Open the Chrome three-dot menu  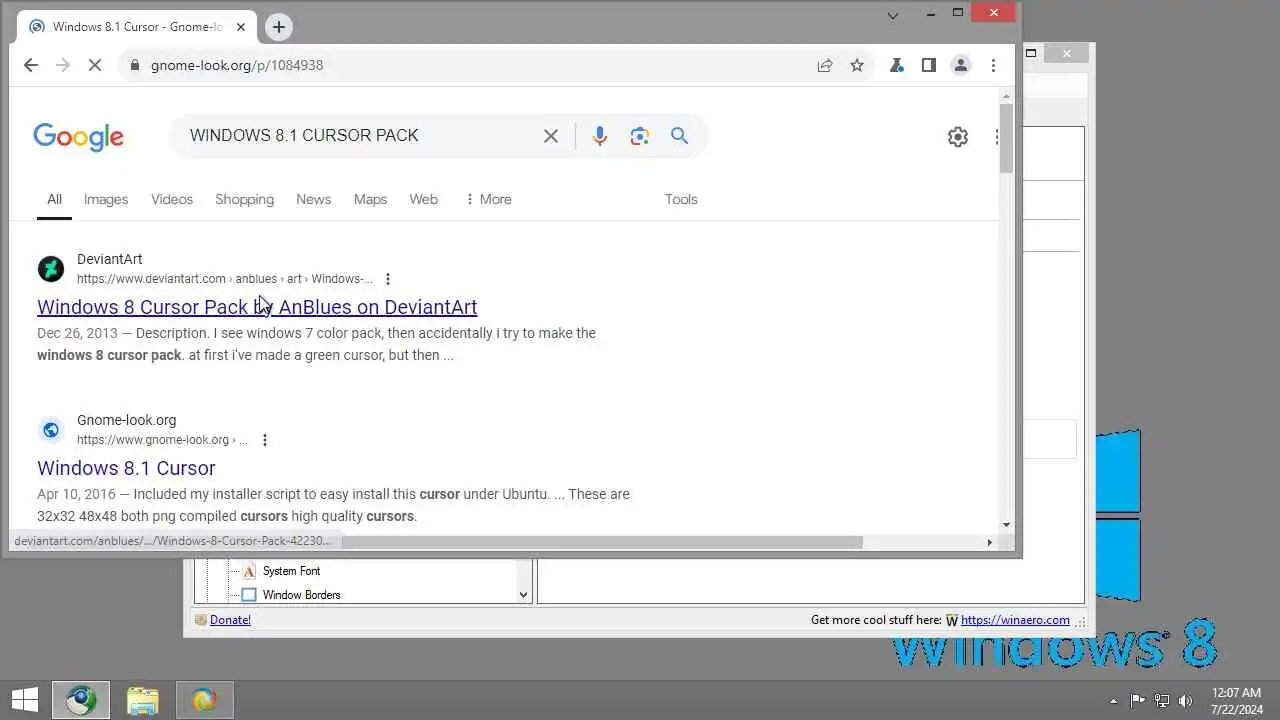(x=993, y=65)
